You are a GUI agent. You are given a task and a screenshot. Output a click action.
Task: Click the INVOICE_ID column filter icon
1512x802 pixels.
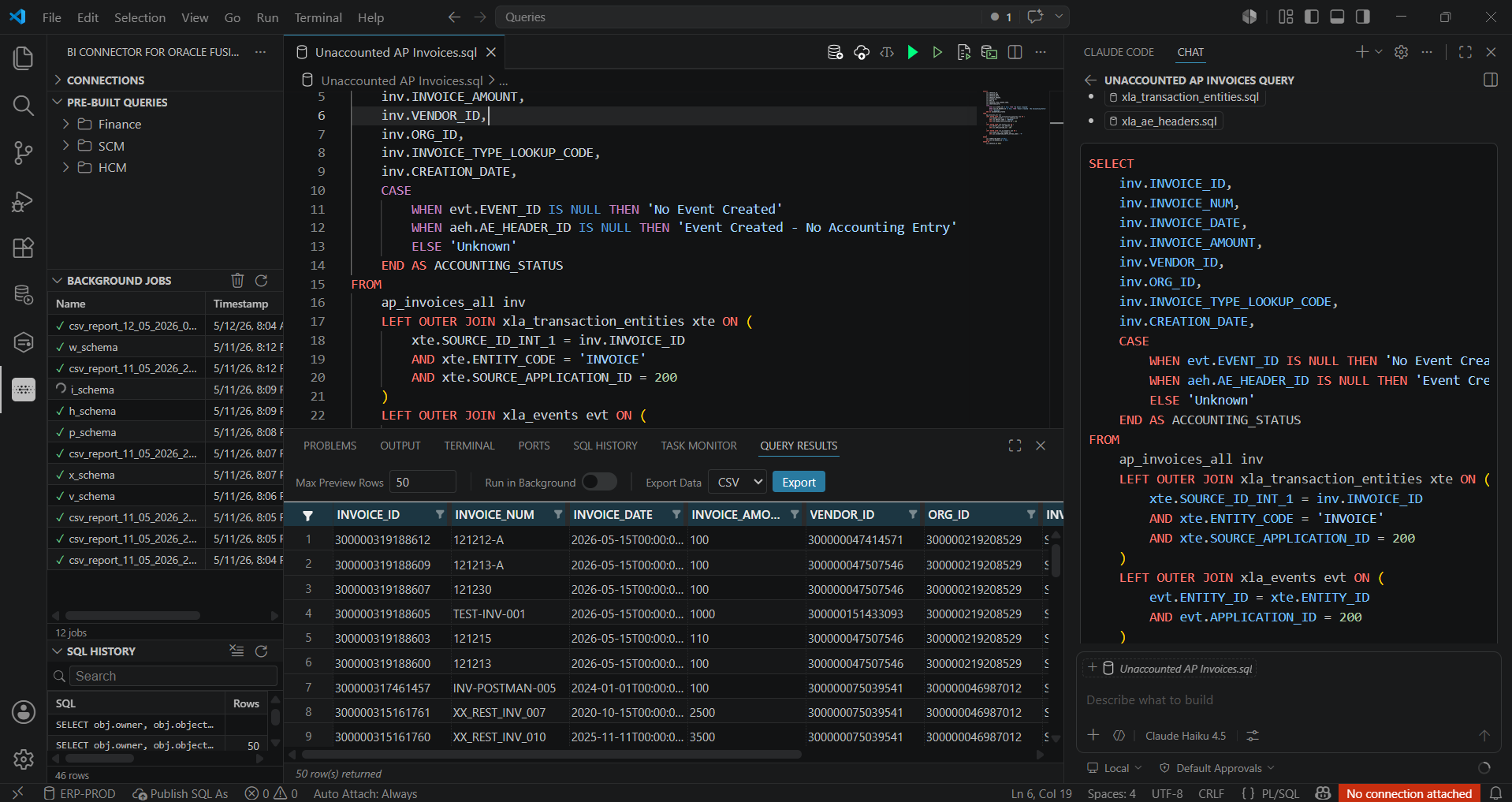[439, 514]
